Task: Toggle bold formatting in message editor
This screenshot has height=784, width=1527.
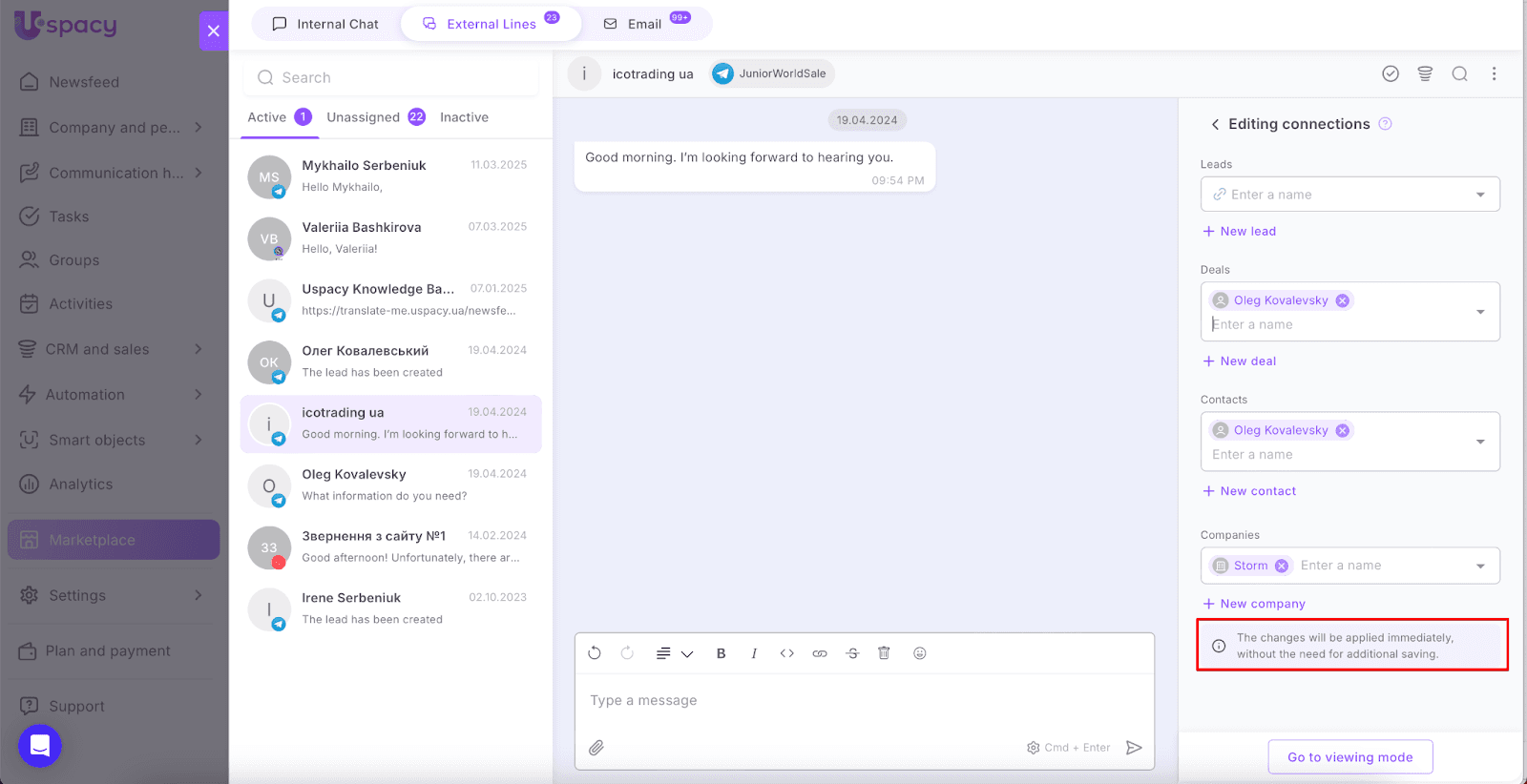Action: tap(722, 653)
